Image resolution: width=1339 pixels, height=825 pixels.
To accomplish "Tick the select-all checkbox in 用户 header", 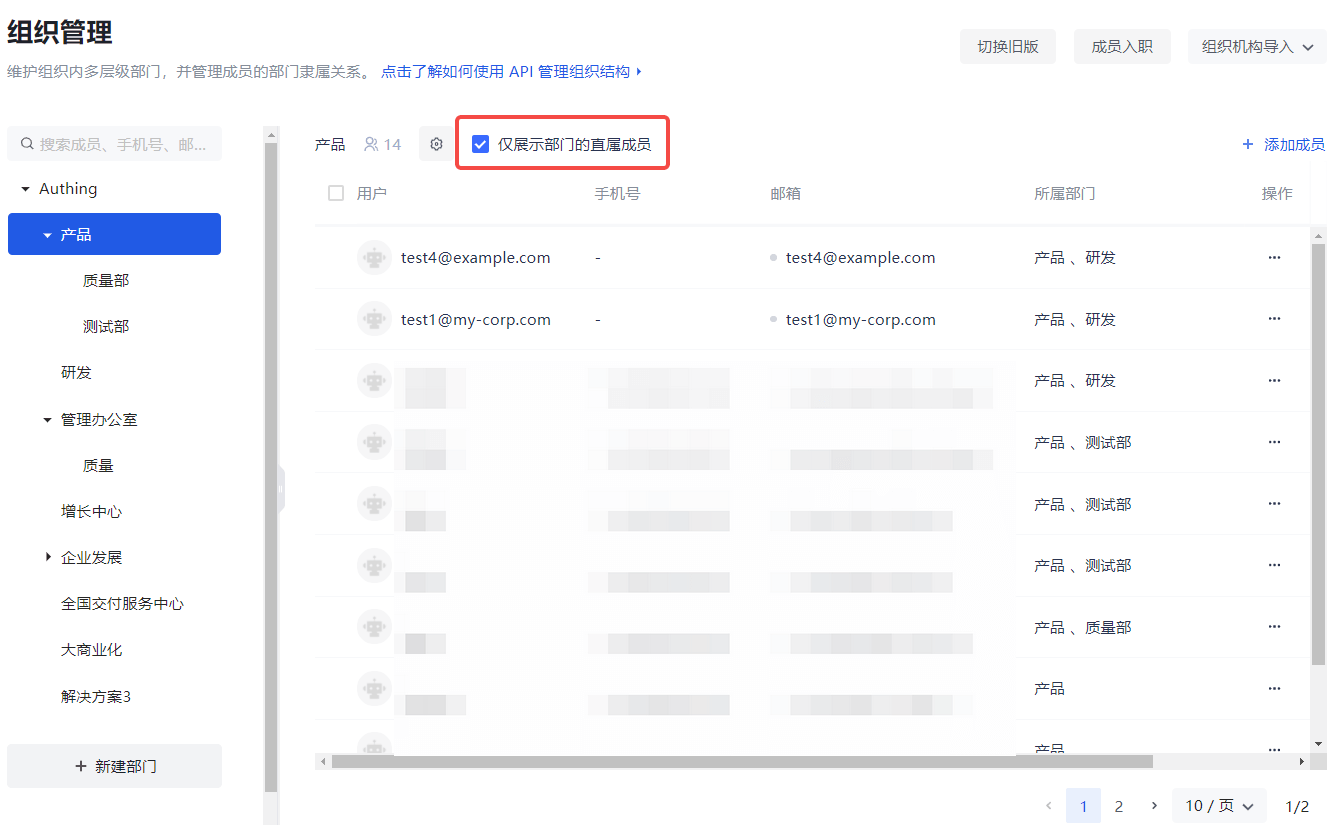I will (x=336, y=193).
